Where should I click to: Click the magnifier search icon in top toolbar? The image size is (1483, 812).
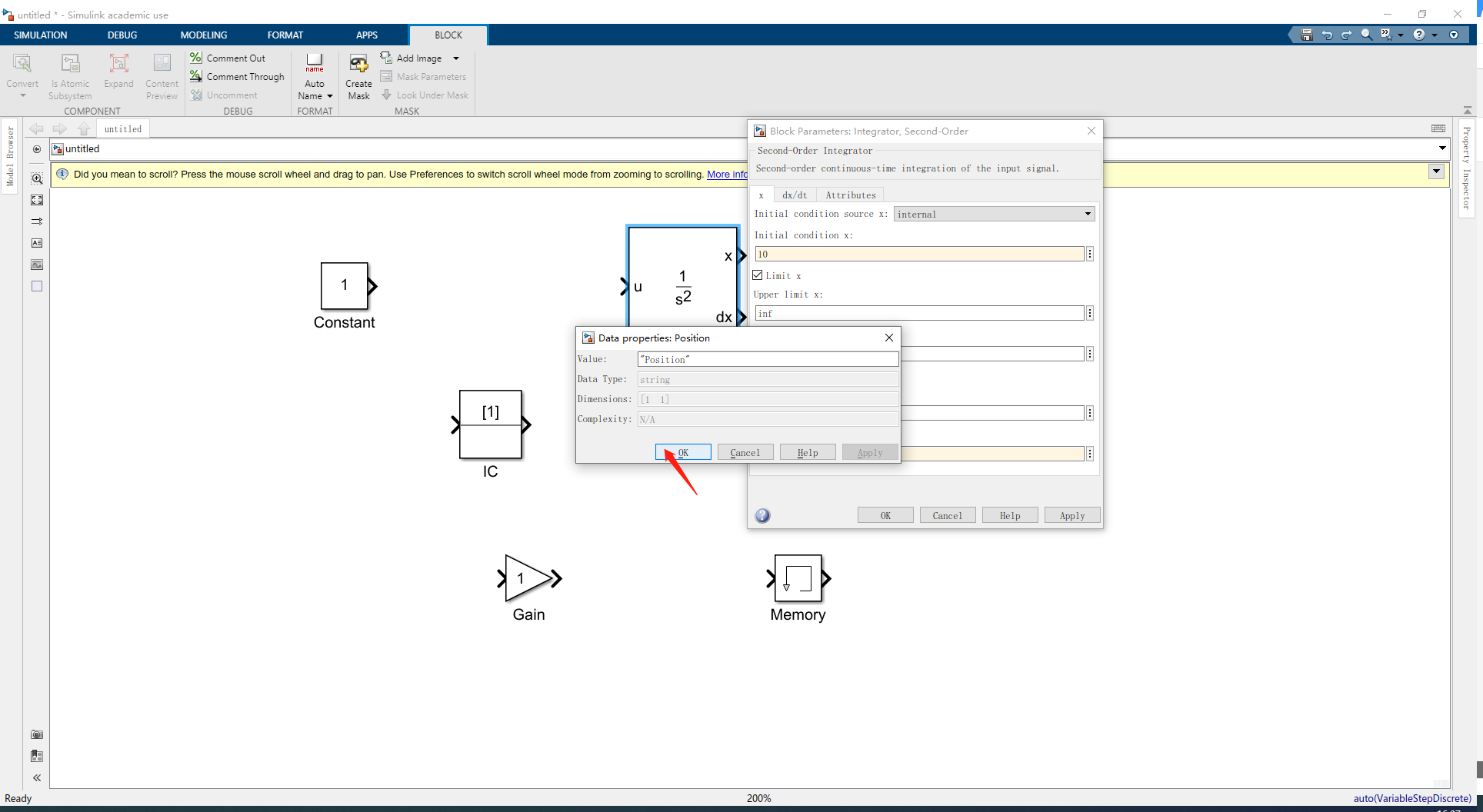click(x=1366, y=35)
